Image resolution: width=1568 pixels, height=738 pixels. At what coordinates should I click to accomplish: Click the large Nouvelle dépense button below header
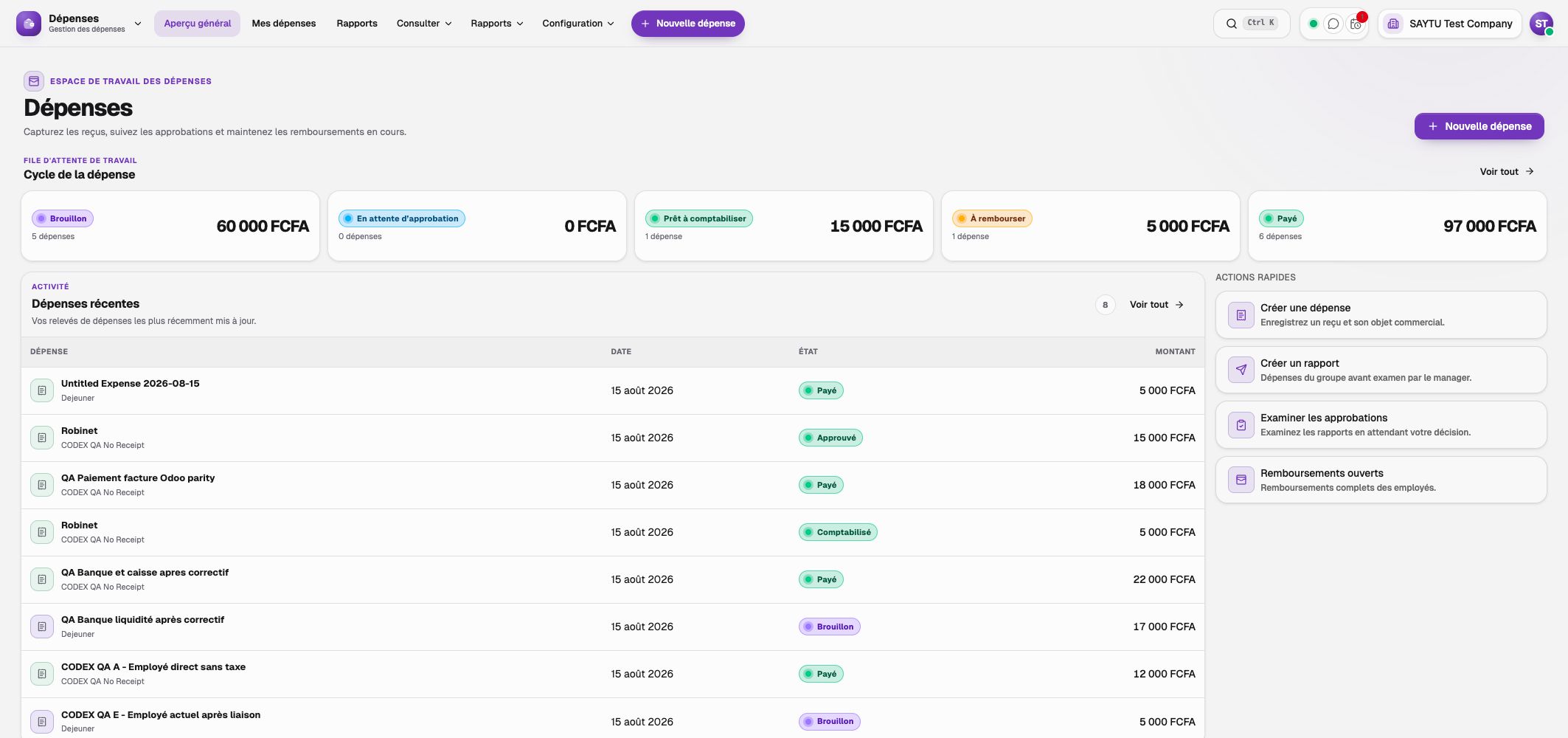[1479, 126]
